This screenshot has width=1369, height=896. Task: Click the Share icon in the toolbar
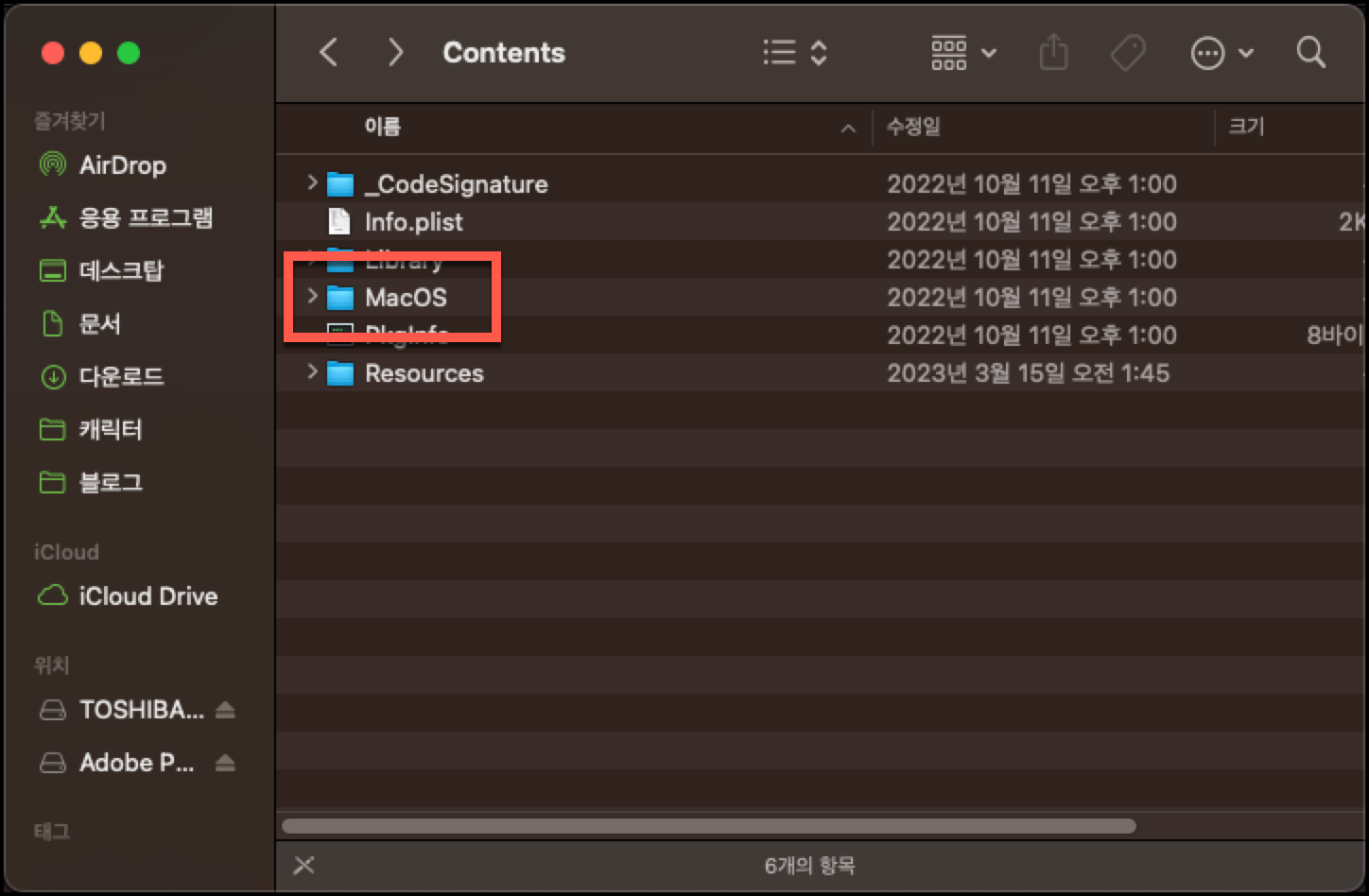(x=1053, y=53)
